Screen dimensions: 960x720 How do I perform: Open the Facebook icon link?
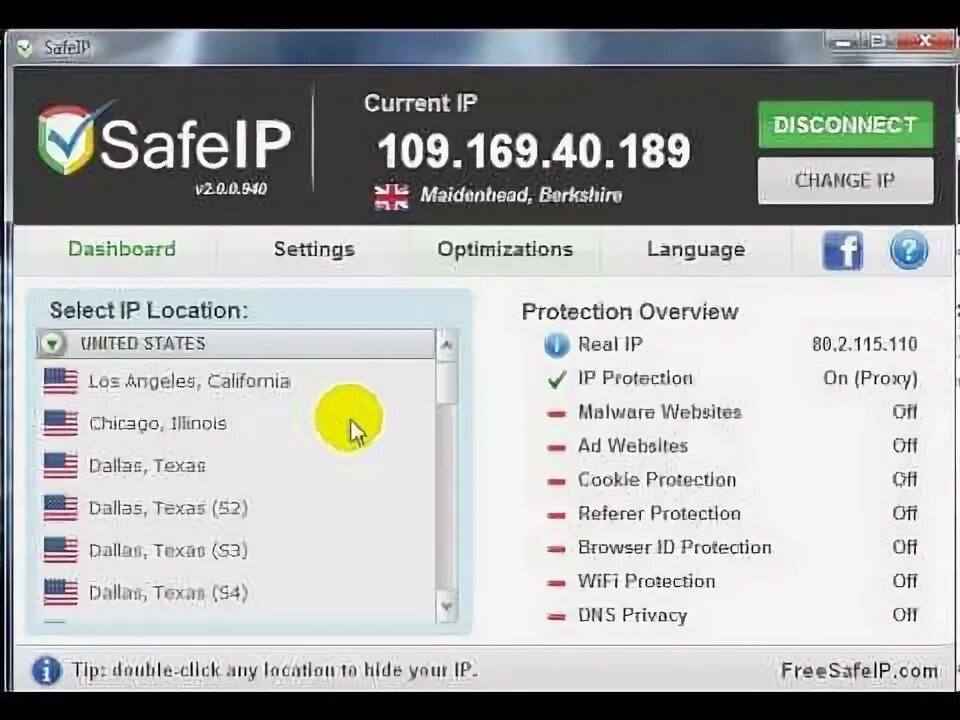click(x=842, y=250)
